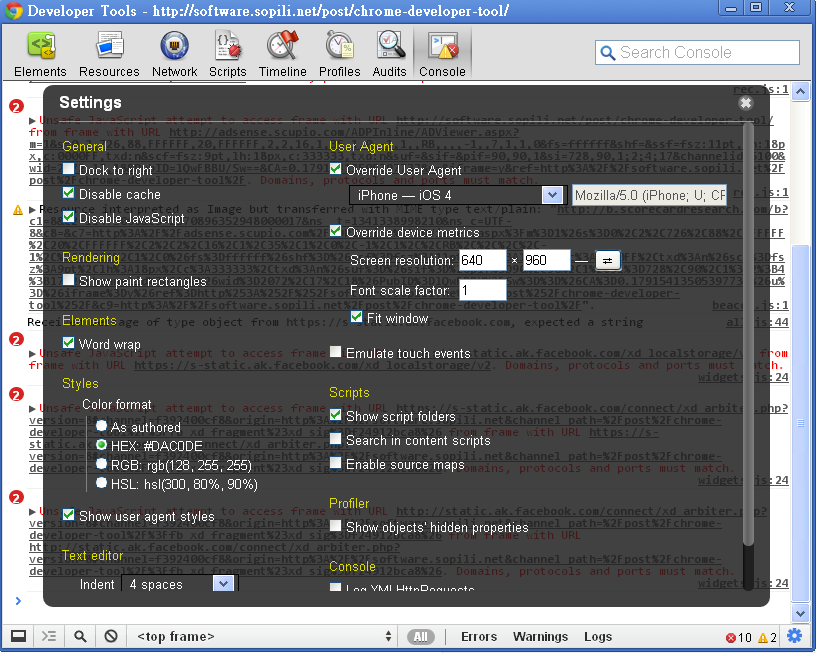This screenshot has width=817, height=656.
Task: Click the magnifier icon in Search Console
Action: [608, 53]
